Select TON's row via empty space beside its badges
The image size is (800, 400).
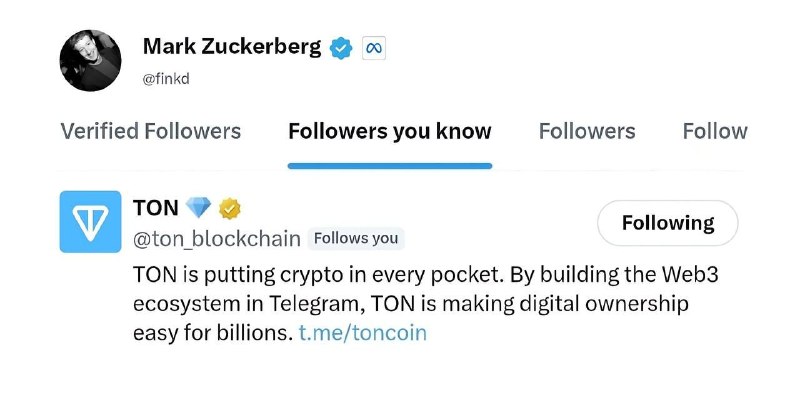pos(418,208)
